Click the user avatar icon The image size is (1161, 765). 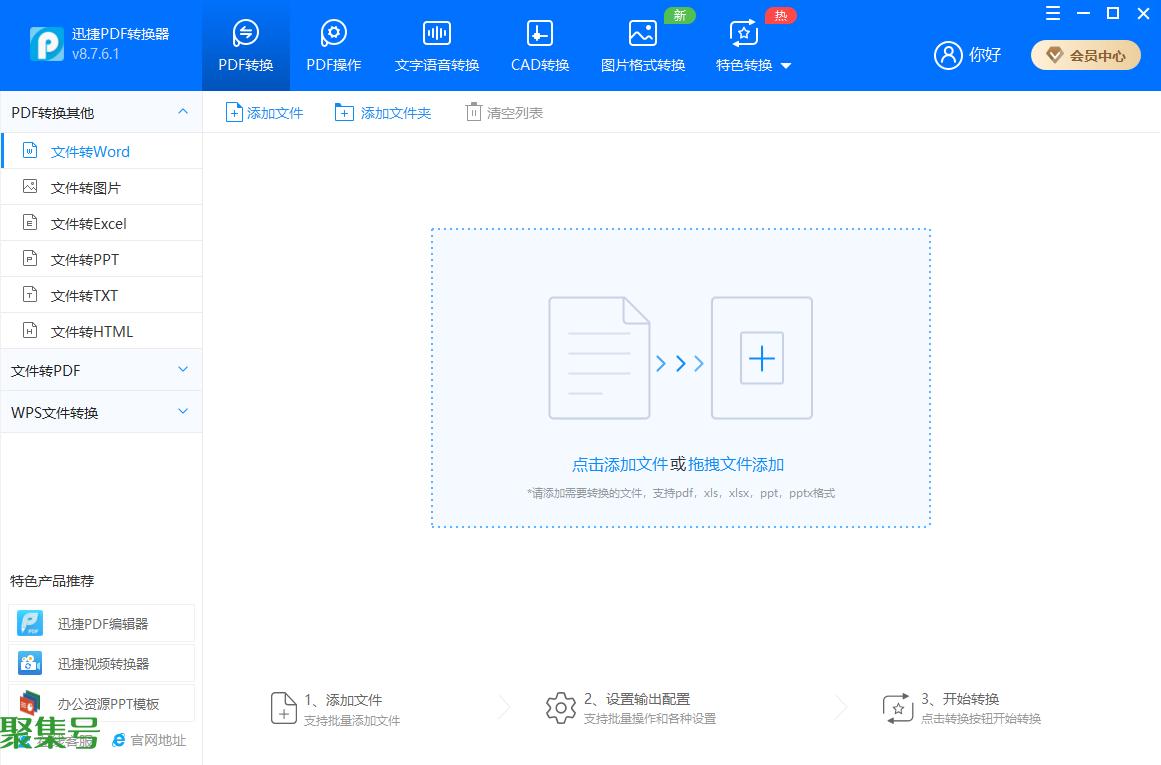[947, 55]
